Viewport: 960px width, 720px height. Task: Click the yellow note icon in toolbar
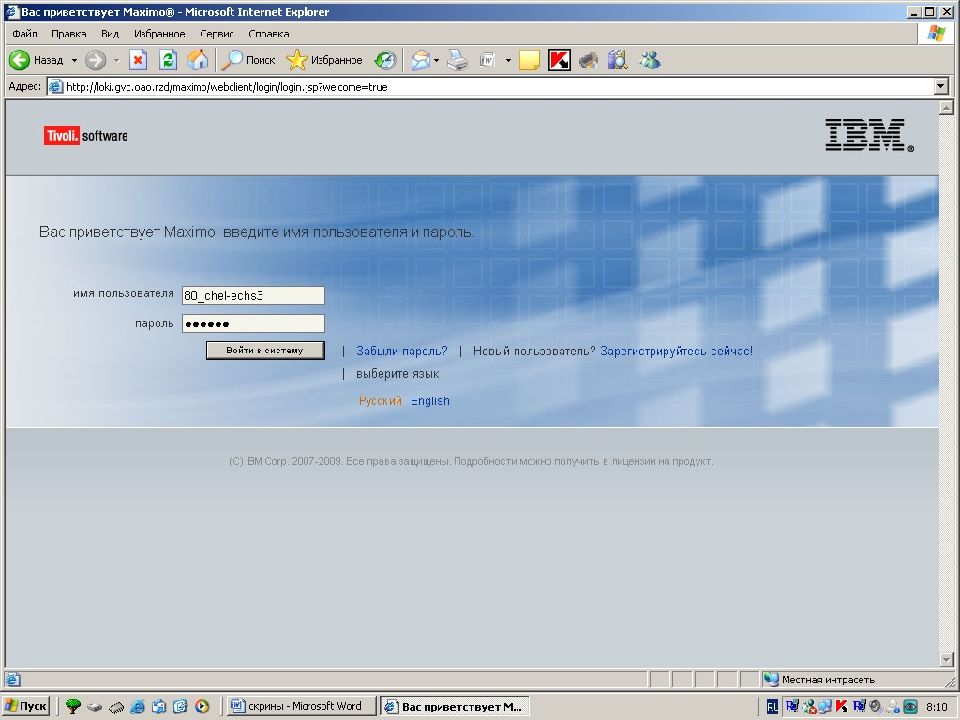(x=529, y=60)
